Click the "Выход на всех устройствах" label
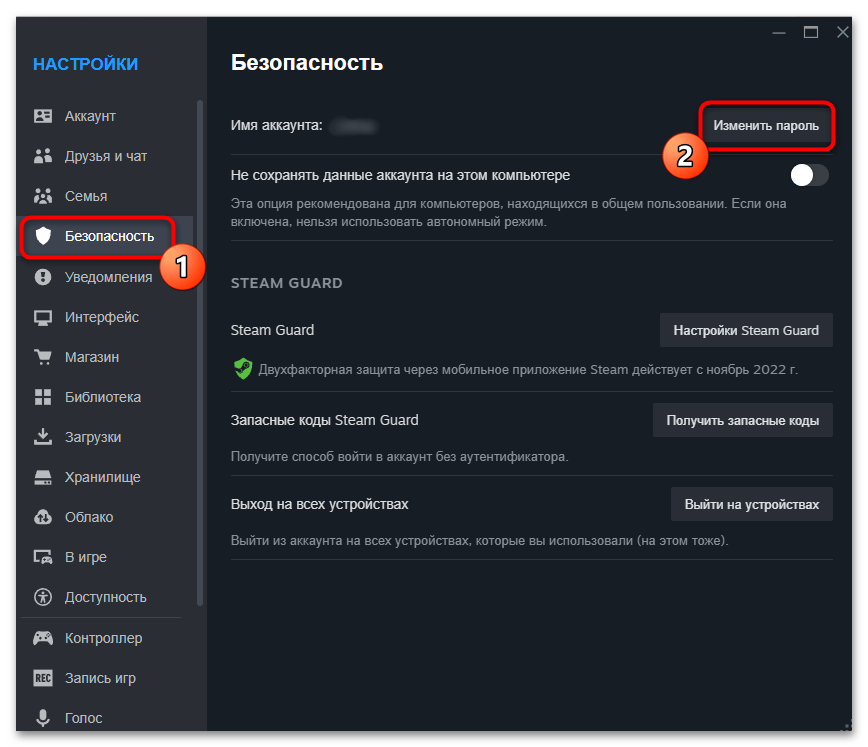 point(319,504)
